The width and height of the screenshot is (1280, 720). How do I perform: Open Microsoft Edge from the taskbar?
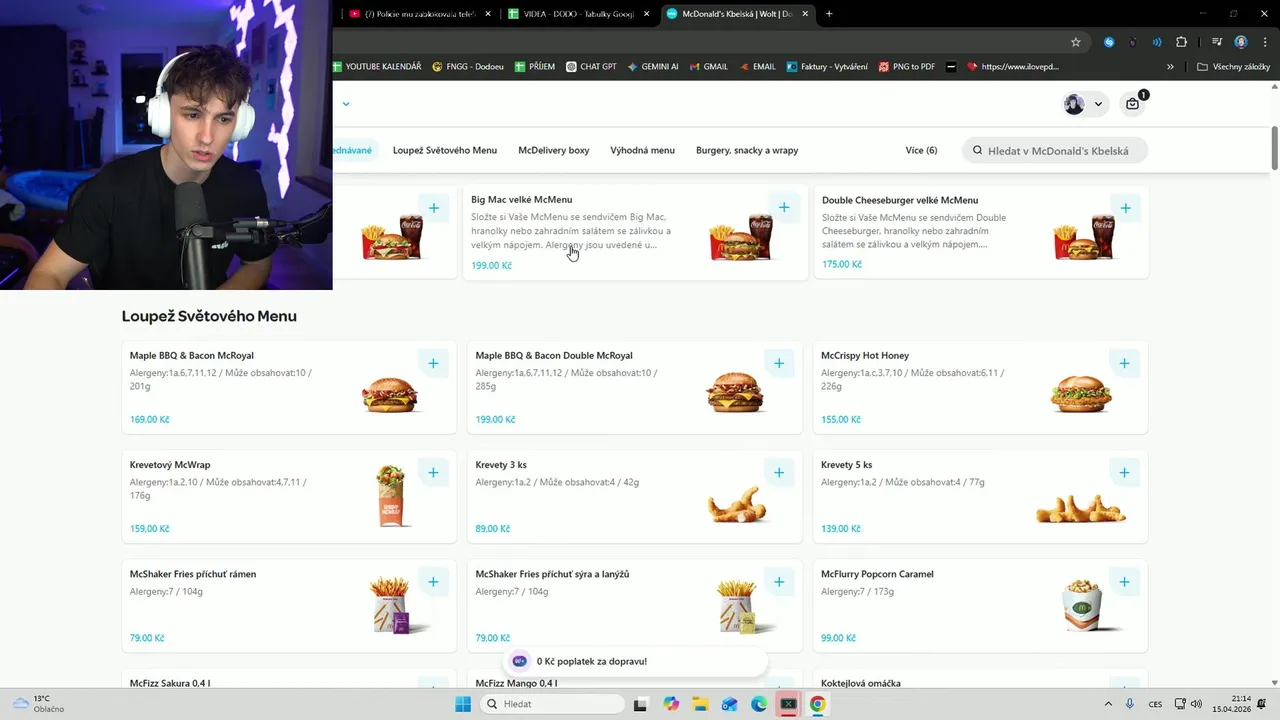pos(759,704)
